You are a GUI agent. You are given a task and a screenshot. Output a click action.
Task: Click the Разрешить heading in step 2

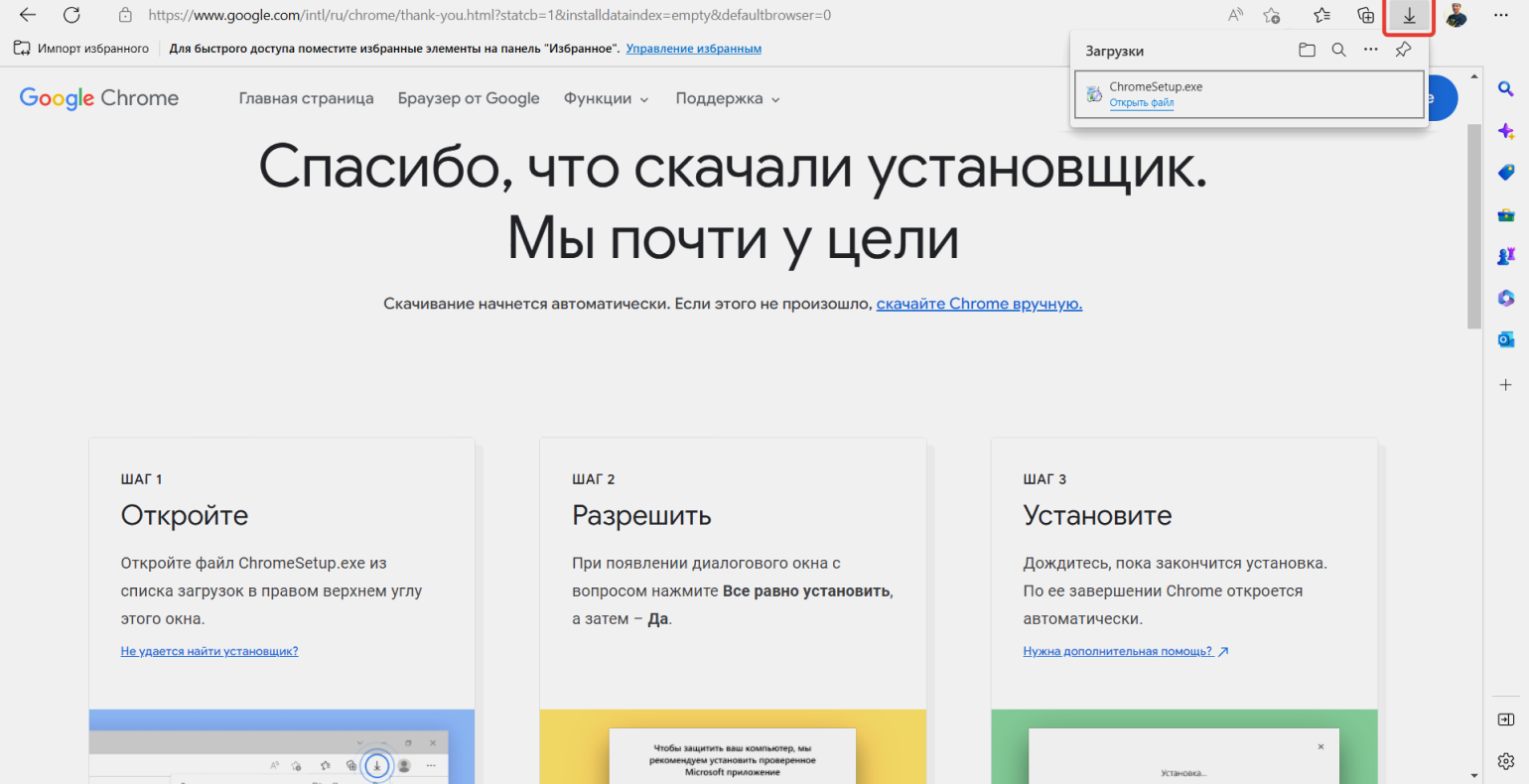point(641,515)
